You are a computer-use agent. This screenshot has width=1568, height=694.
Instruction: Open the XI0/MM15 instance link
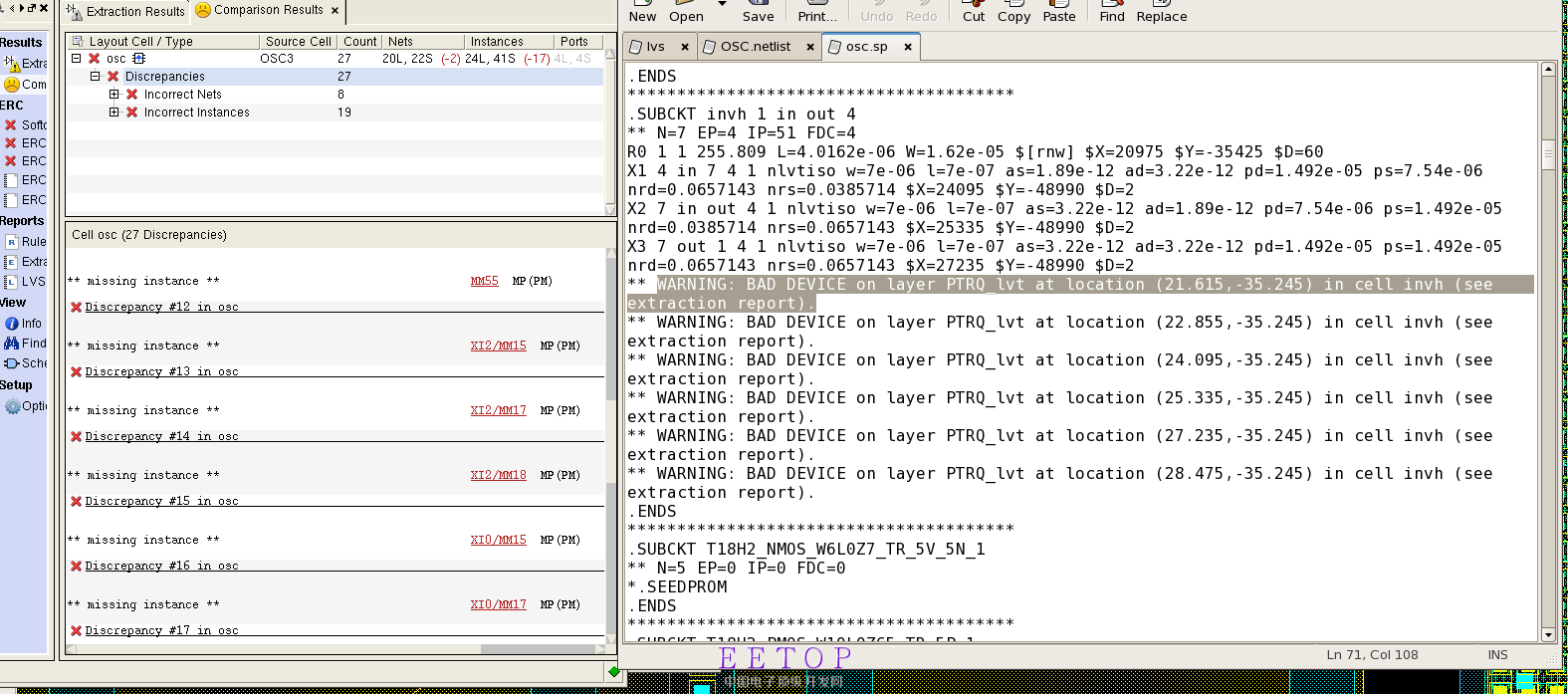(x=498, y=540)
